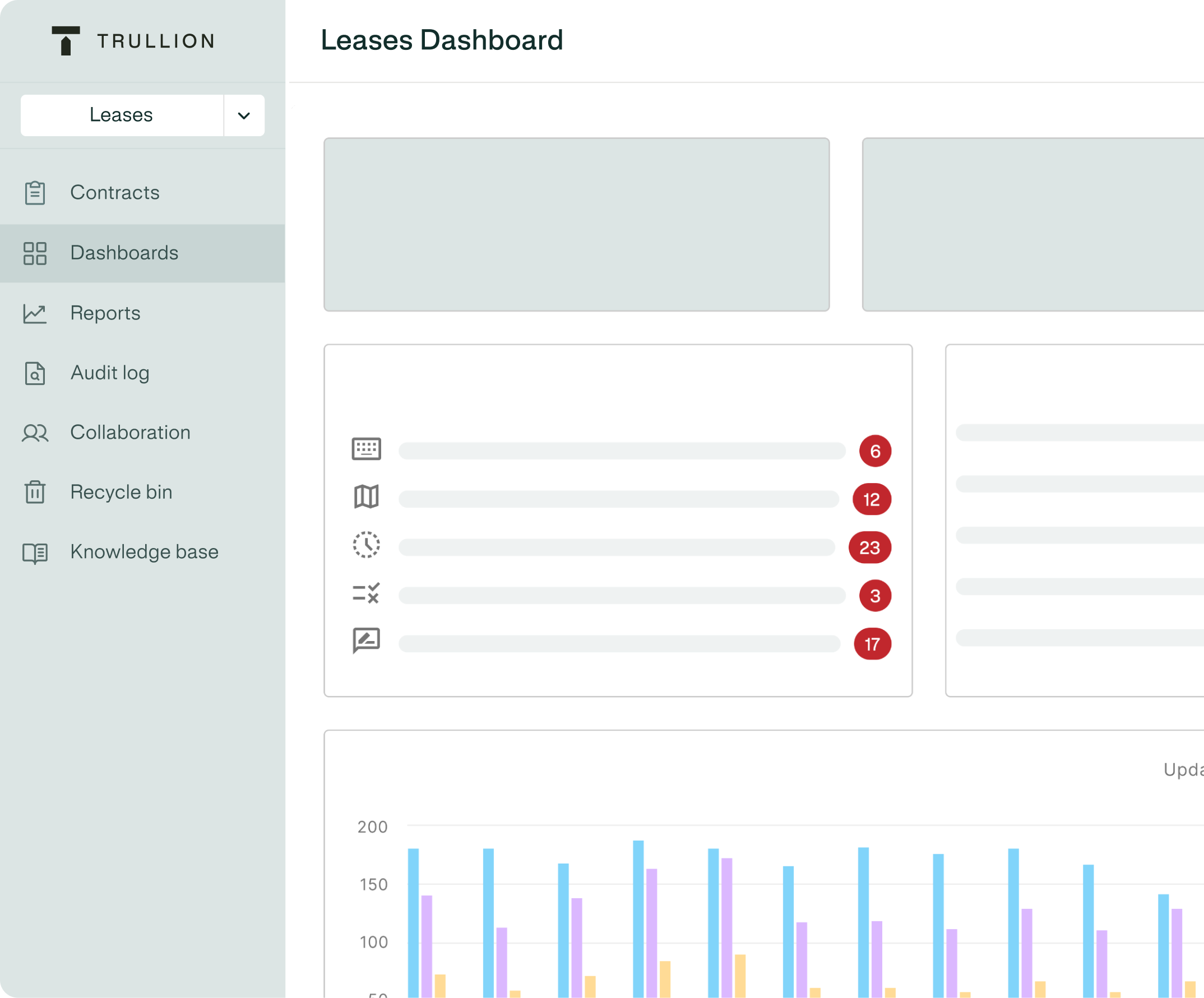This screenshot has height=998, width=1204.
Task: Go to Collaboration section
Action: (142, 433)
